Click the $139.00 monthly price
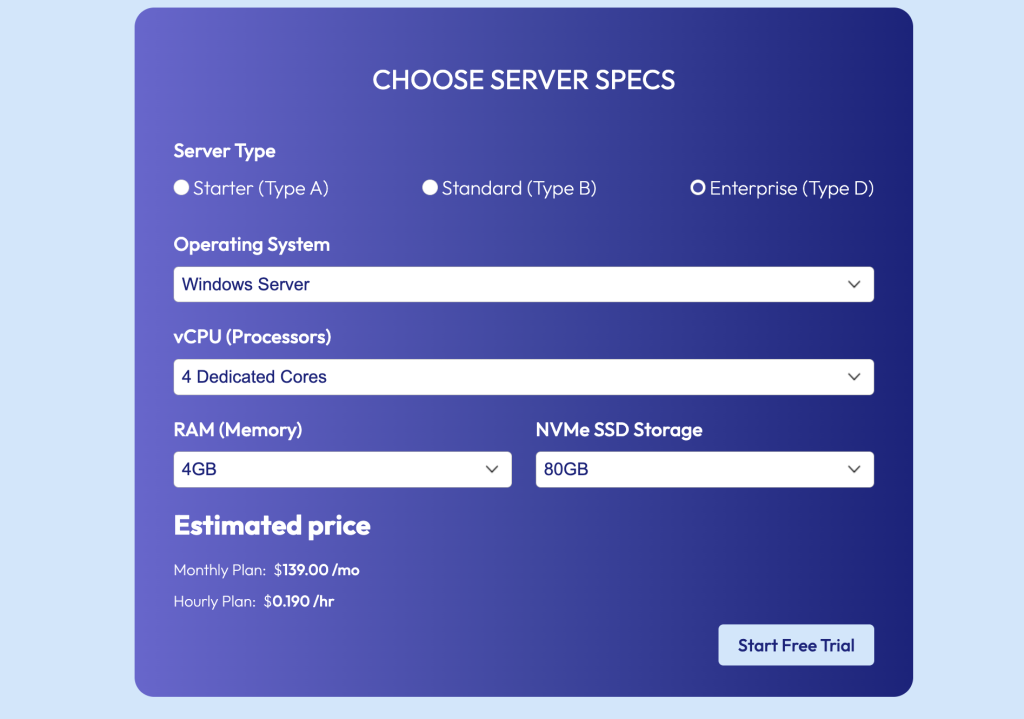The width and height of the screenshot is (1024, 719). point(317,570)
